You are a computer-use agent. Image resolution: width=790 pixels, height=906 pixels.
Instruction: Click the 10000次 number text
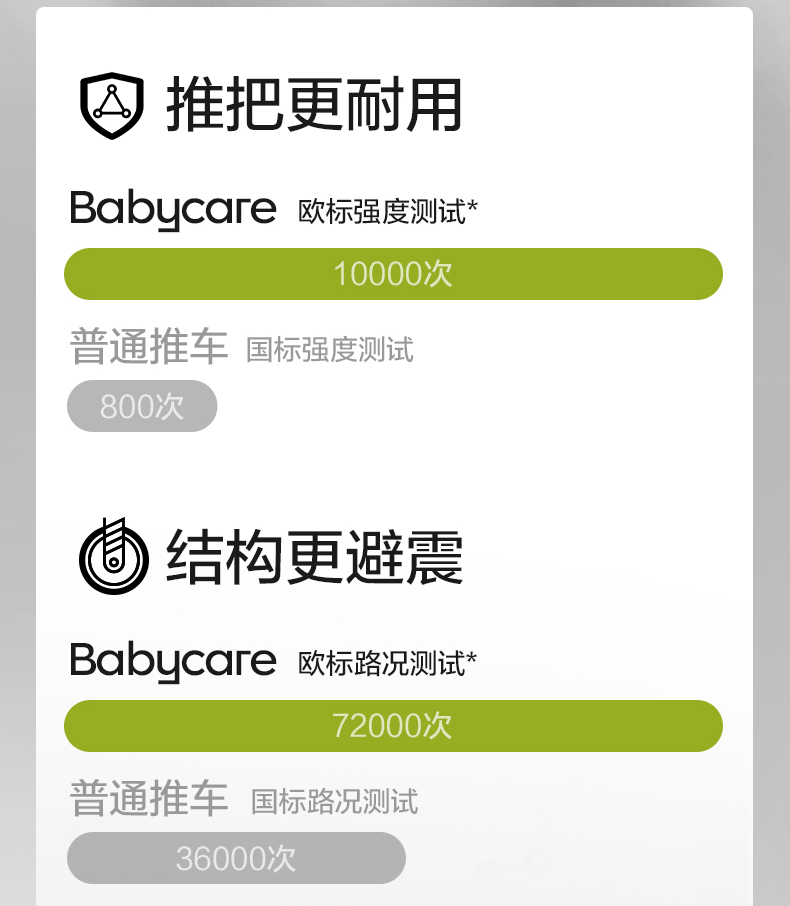[393, 274]
